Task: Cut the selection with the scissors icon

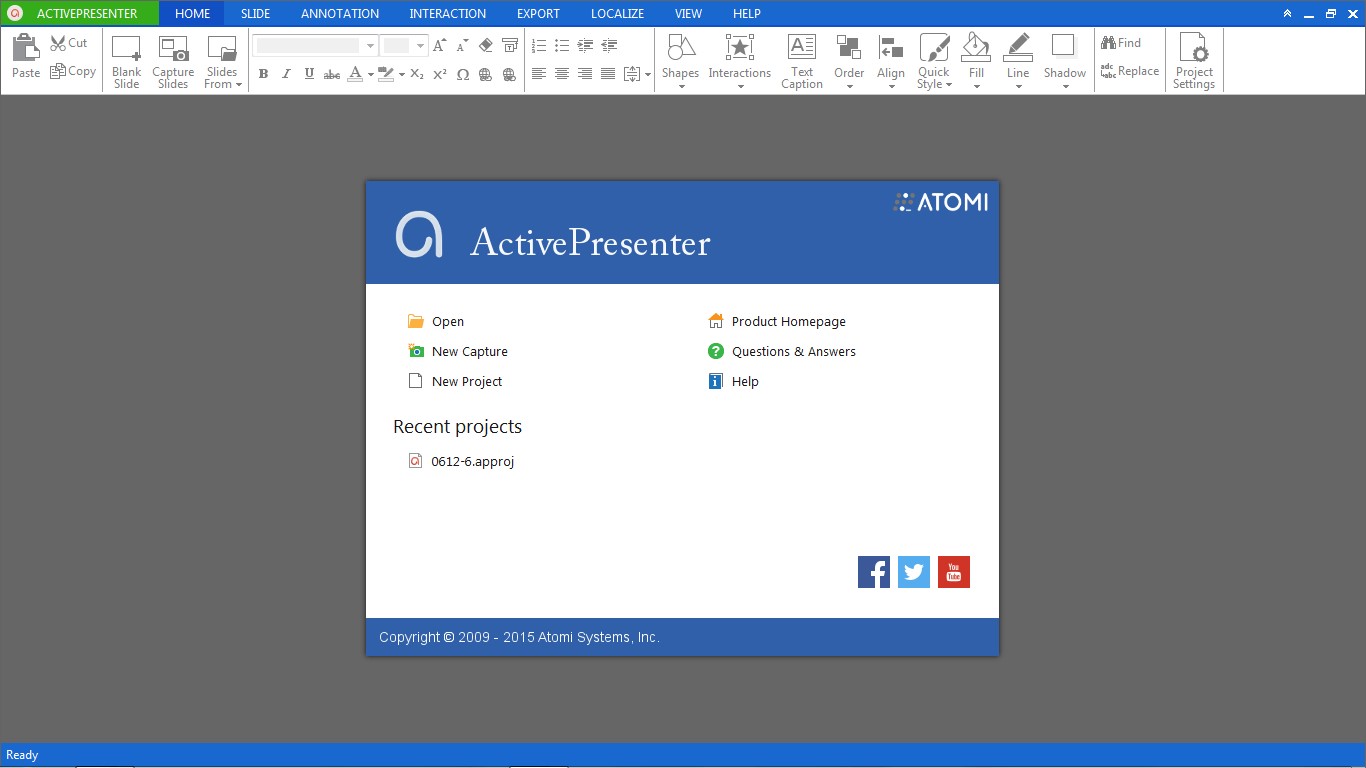Action: (69, 43)
